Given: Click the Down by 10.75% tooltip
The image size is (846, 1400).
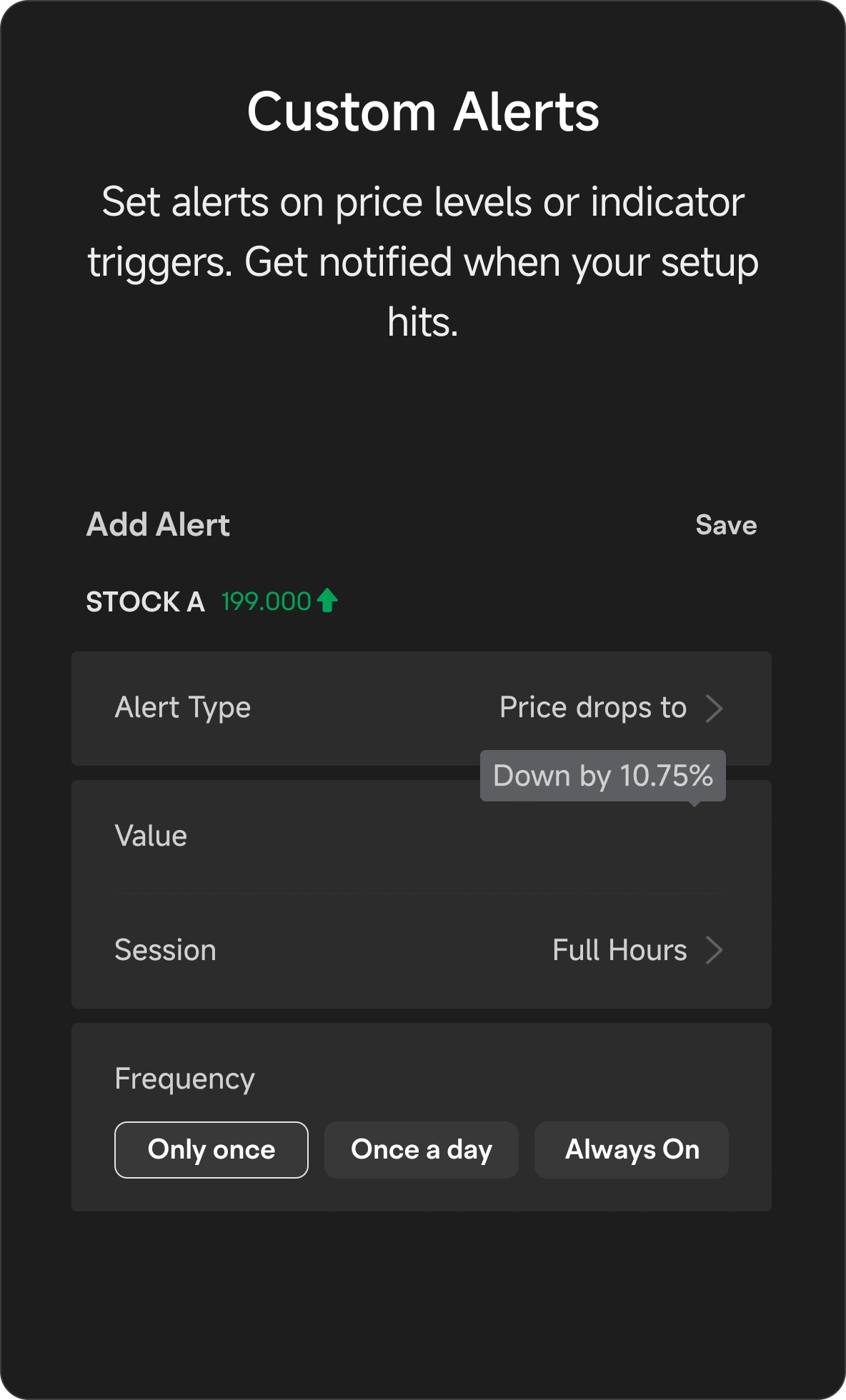Looking at the screenshot, I should (x=603, y=776).
